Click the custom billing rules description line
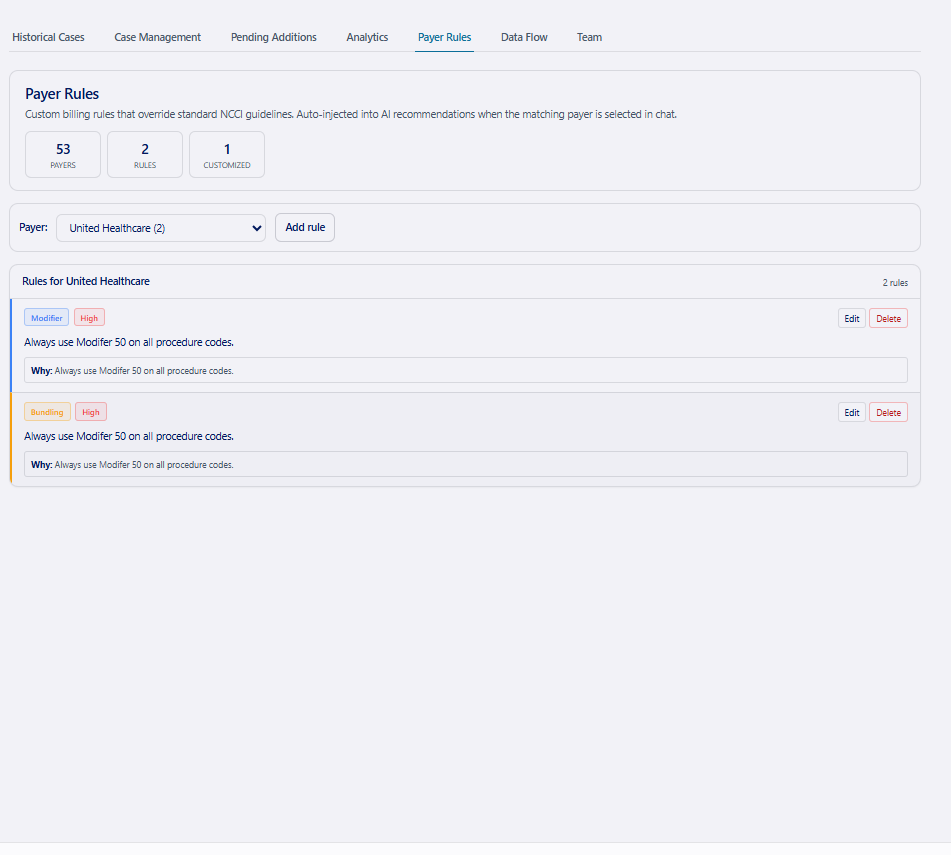This screenshot has height=855, width=951. (x=351, y=114)
